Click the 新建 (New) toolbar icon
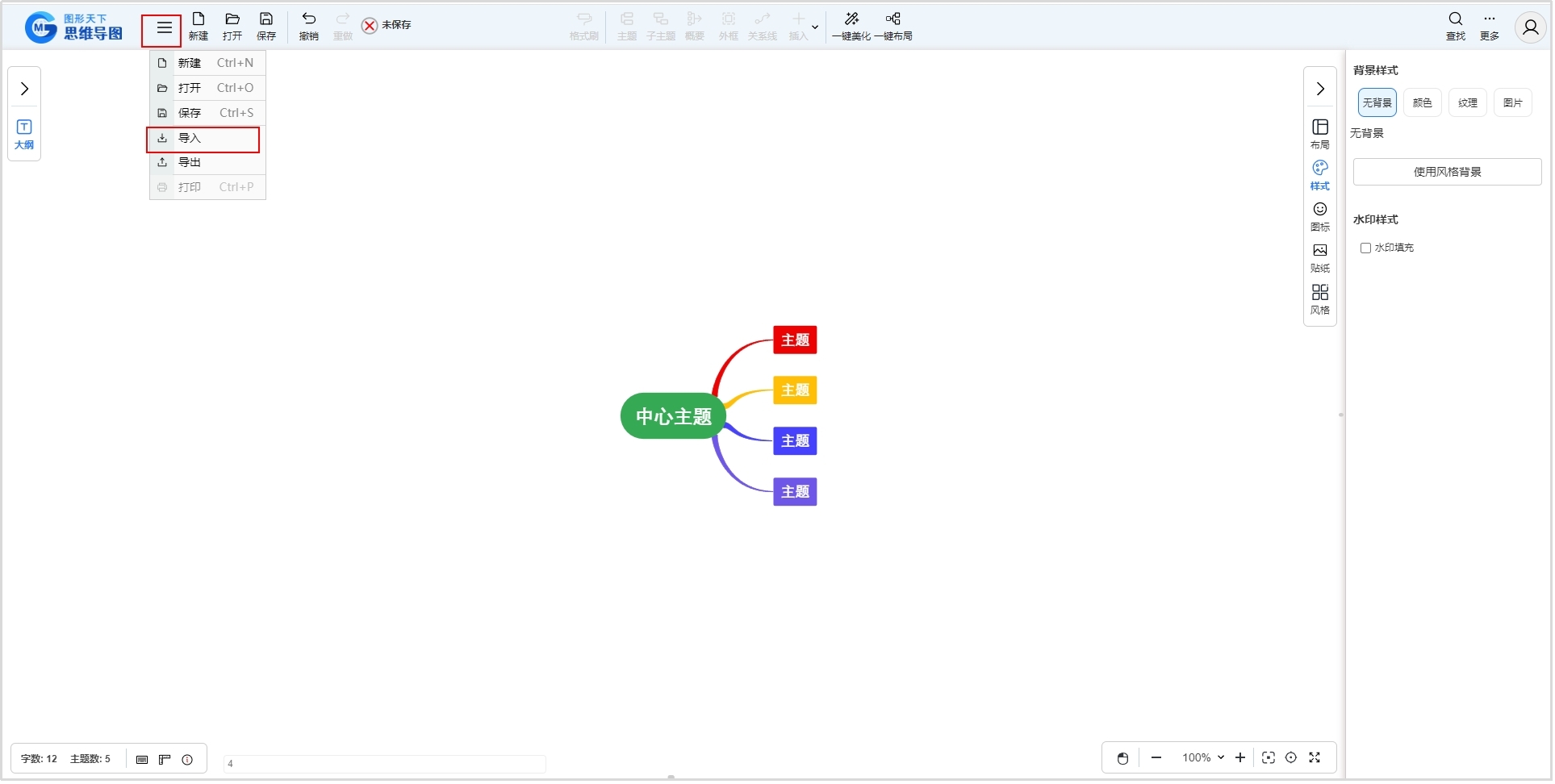This screenshot has height=784, width=1555. [x=199, y=27]
